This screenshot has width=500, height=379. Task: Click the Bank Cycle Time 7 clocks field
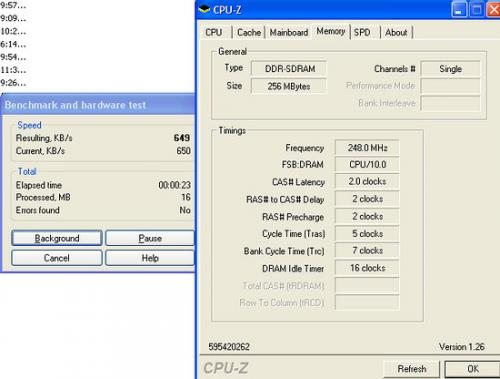click(367, 251)
